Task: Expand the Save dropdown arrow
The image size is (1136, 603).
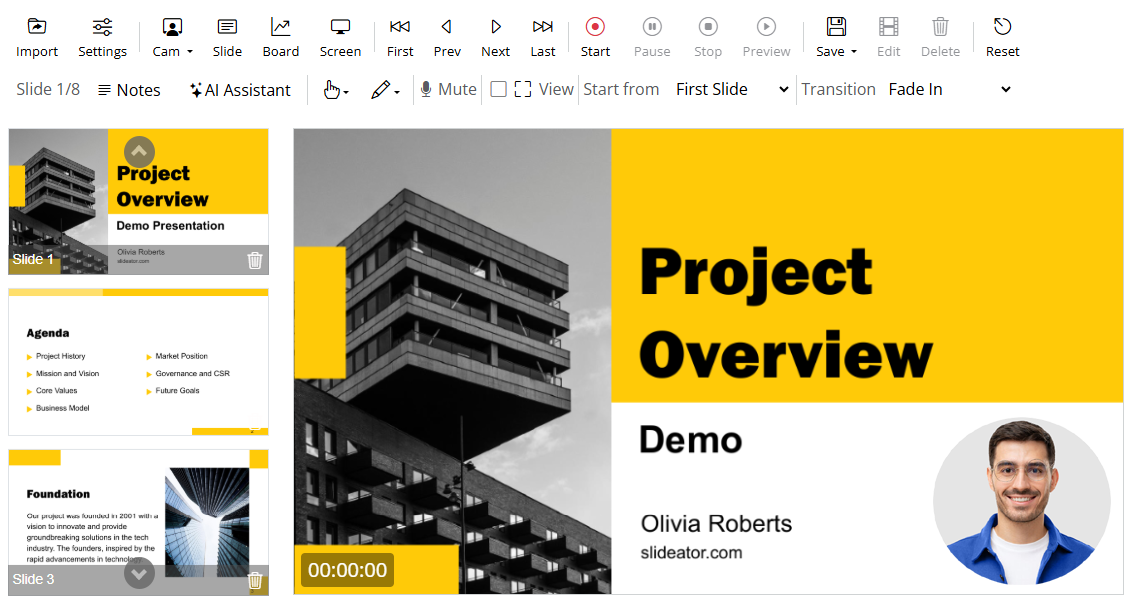Action: pyautogui.click(x=854, y=51)
